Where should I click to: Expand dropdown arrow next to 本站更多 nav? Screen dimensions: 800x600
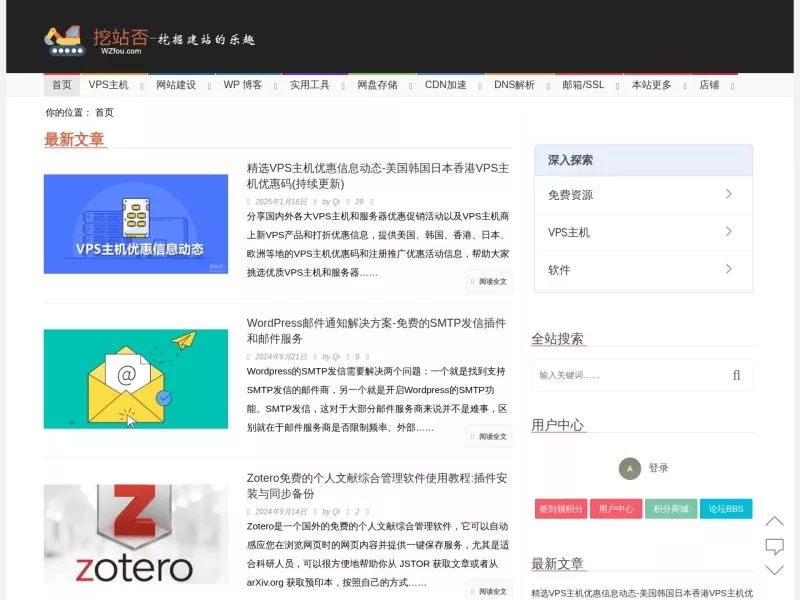click(x=685, y=86)
